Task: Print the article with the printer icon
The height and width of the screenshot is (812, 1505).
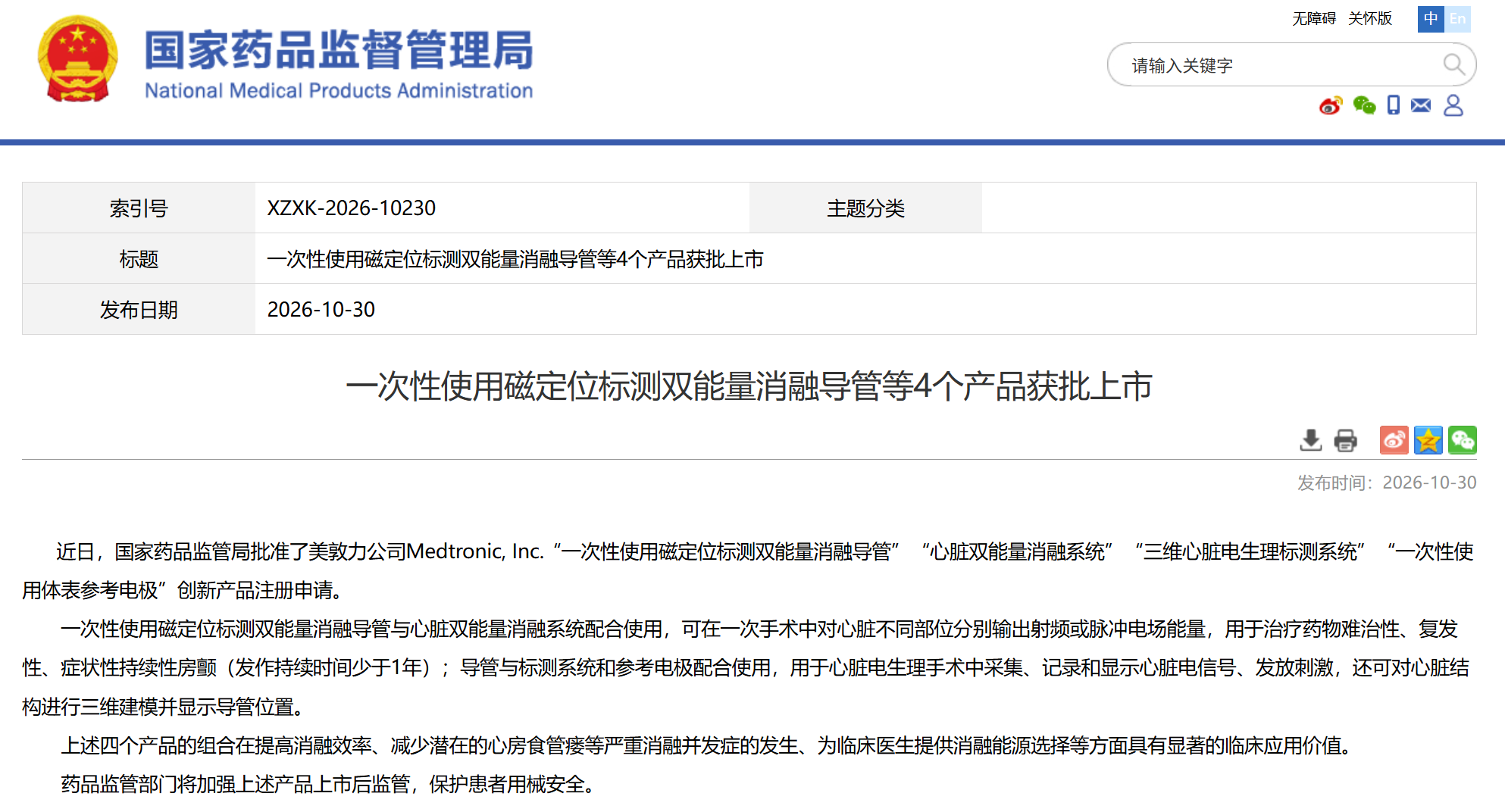Action: pos(1346,440)
